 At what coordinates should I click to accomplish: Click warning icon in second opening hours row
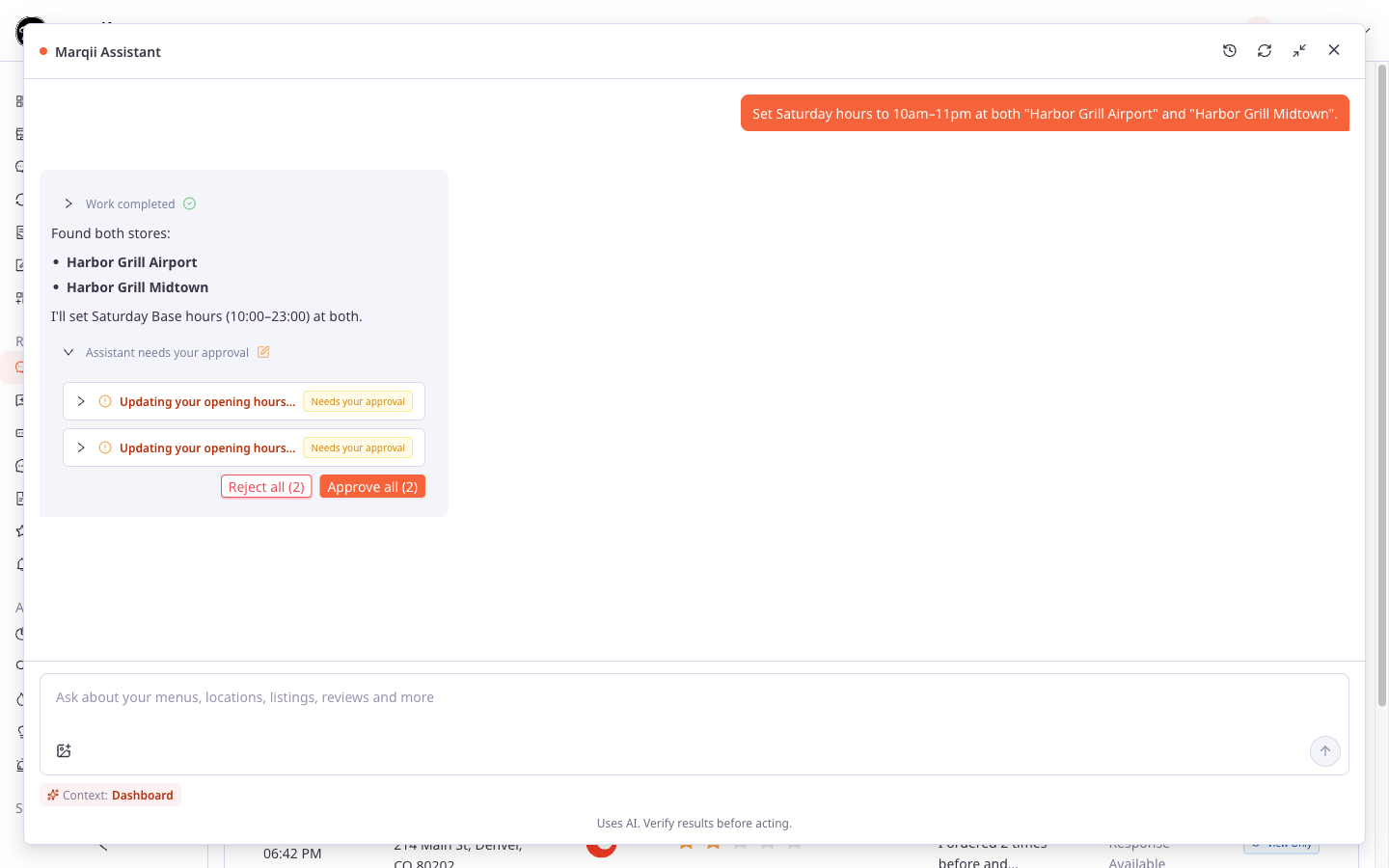click(x=105, y=448)
